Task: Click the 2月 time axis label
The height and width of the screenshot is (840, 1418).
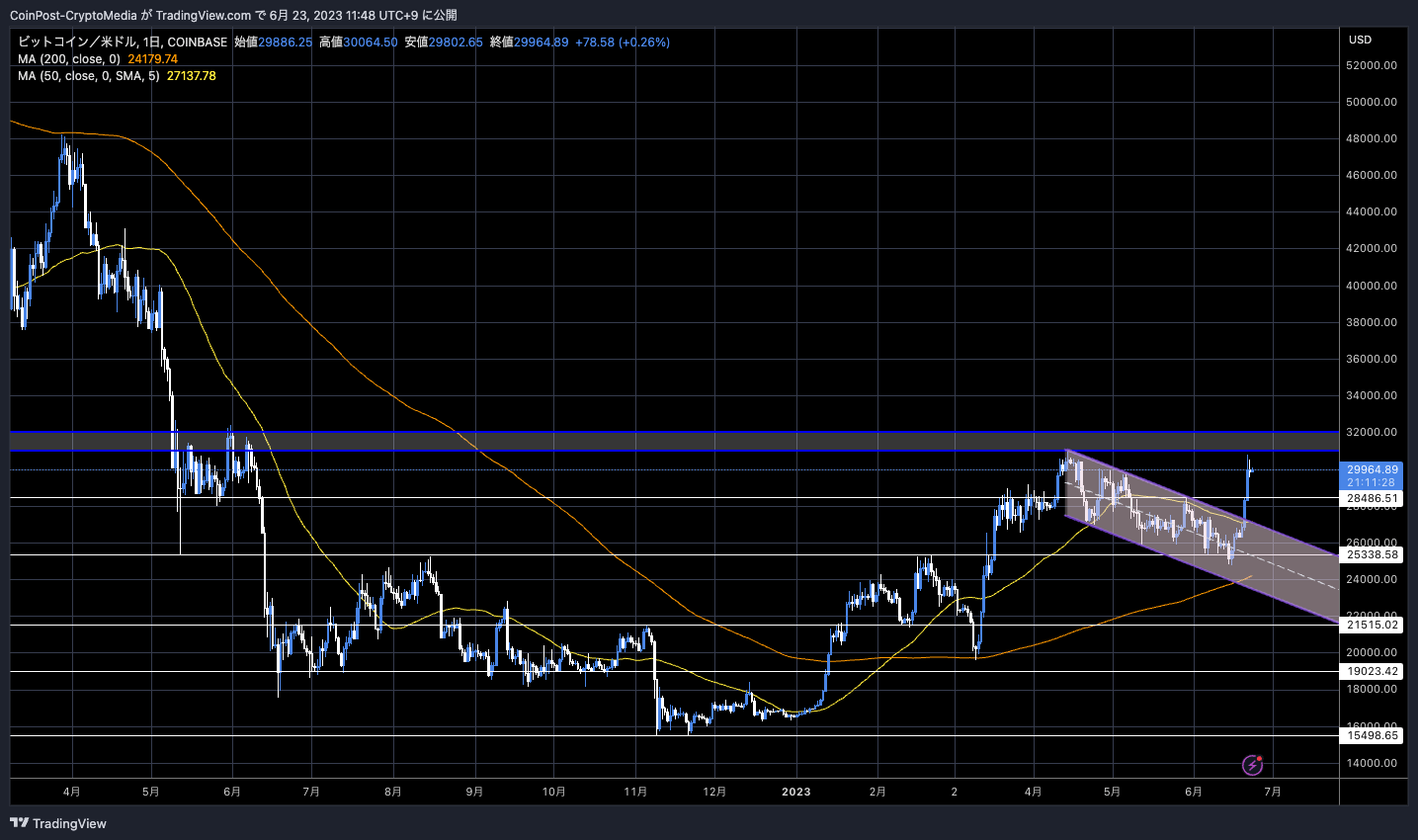Action: (x=877, y=792)
